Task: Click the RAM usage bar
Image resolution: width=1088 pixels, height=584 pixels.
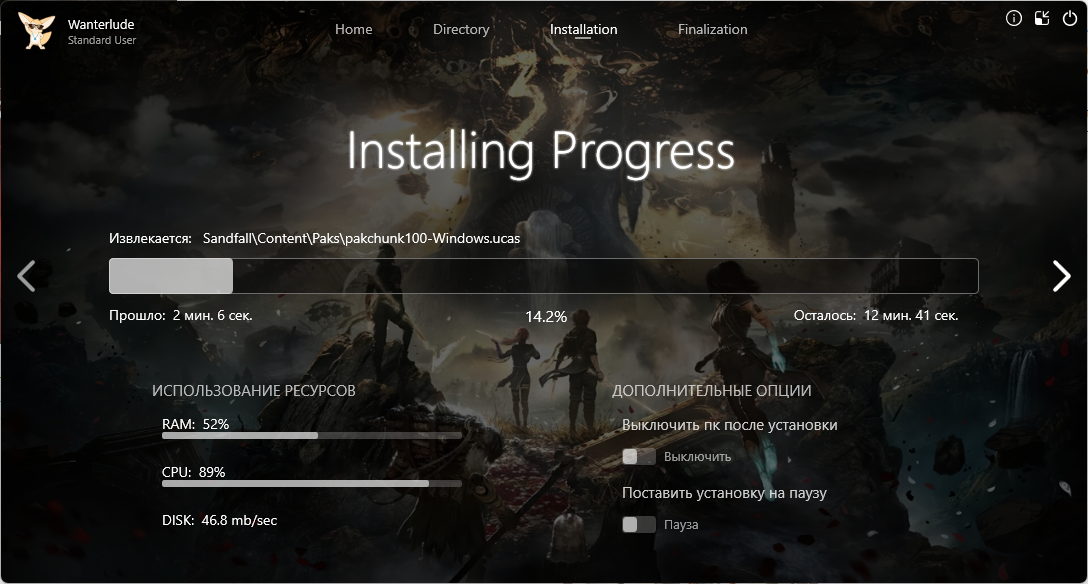Action: pyautogui.click(x=312, y=436)
